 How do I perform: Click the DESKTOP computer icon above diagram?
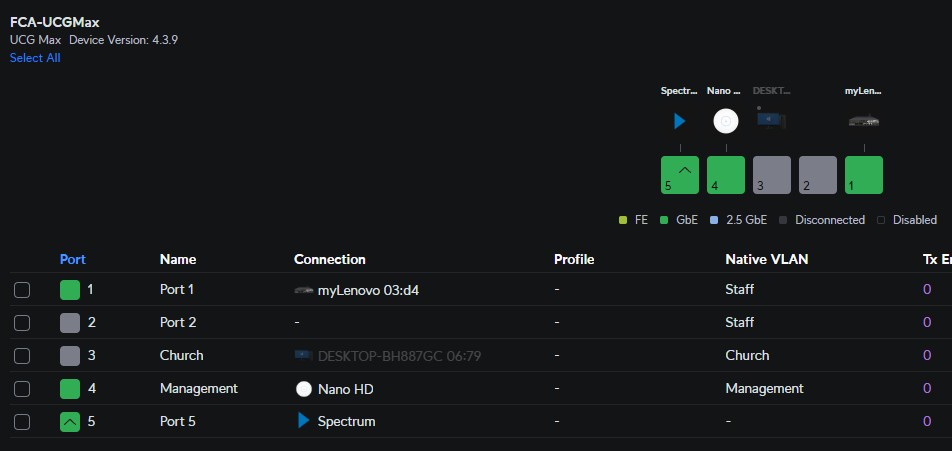(769, 120)
